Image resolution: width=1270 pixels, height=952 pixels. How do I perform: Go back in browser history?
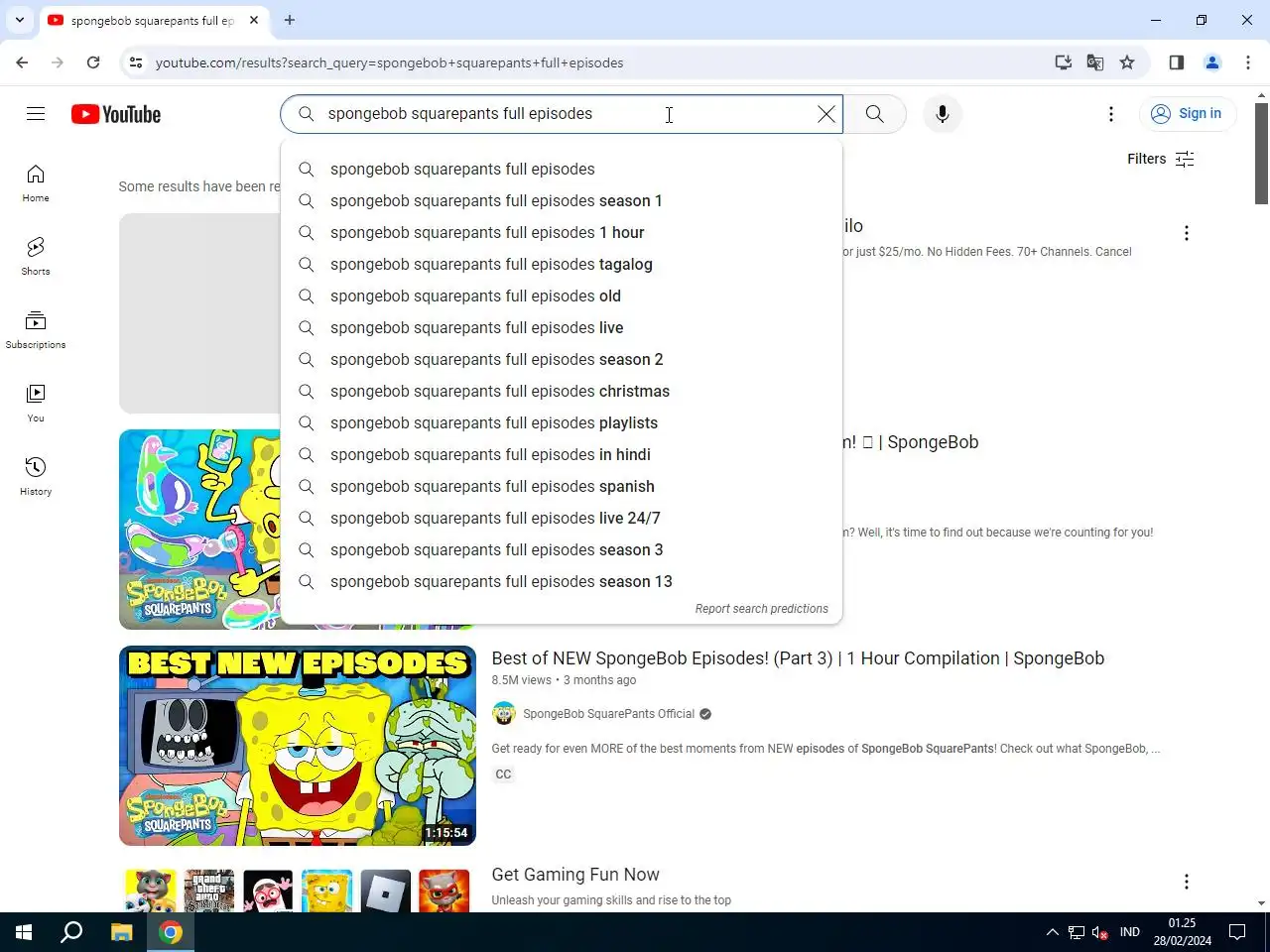tap(22, 62)
